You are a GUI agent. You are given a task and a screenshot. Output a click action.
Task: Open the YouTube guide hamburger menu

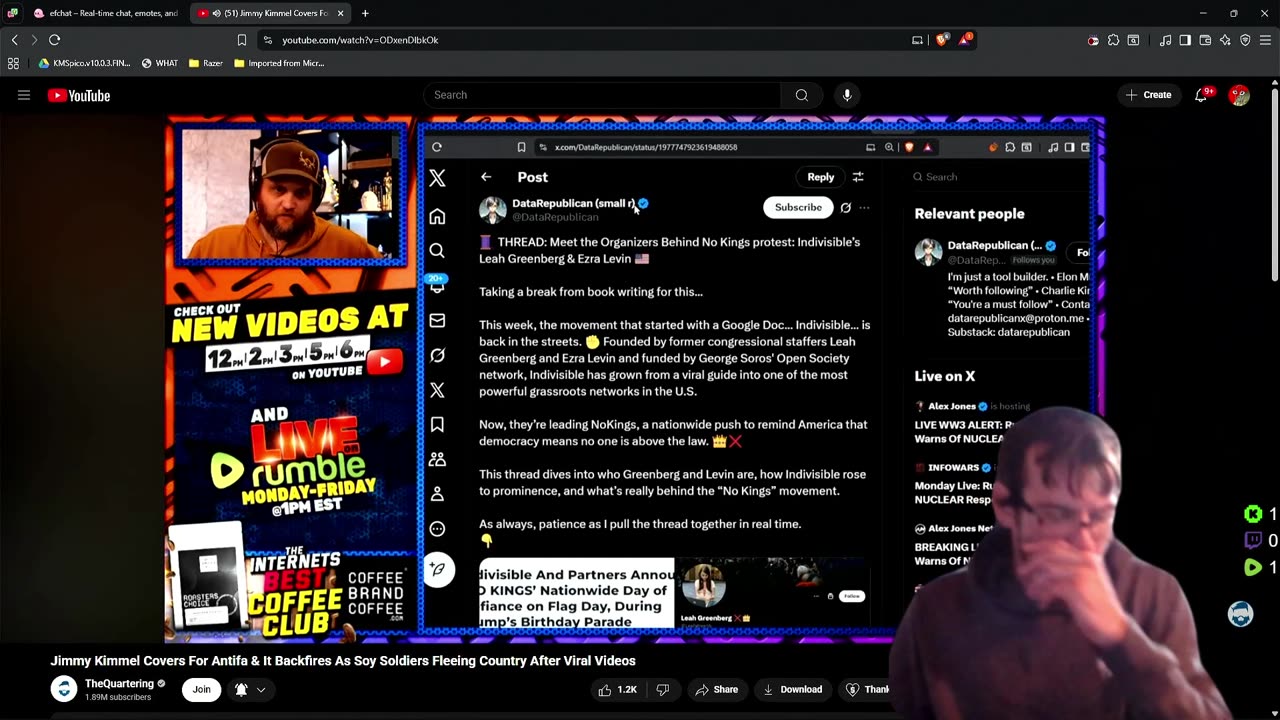click(x=24, y=95)
